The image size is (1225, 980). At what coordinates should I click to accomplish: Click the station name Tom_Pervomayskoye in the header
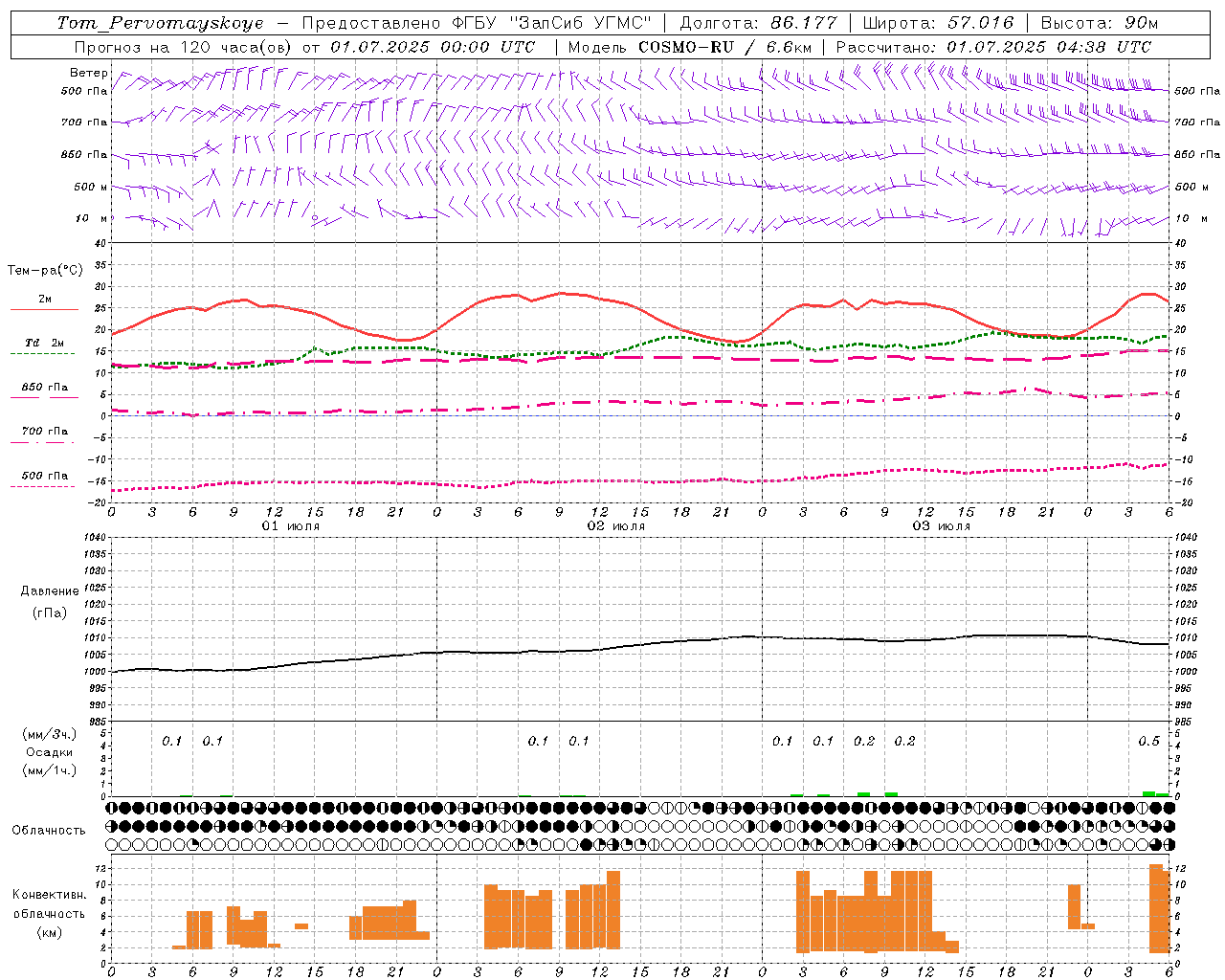159,23
